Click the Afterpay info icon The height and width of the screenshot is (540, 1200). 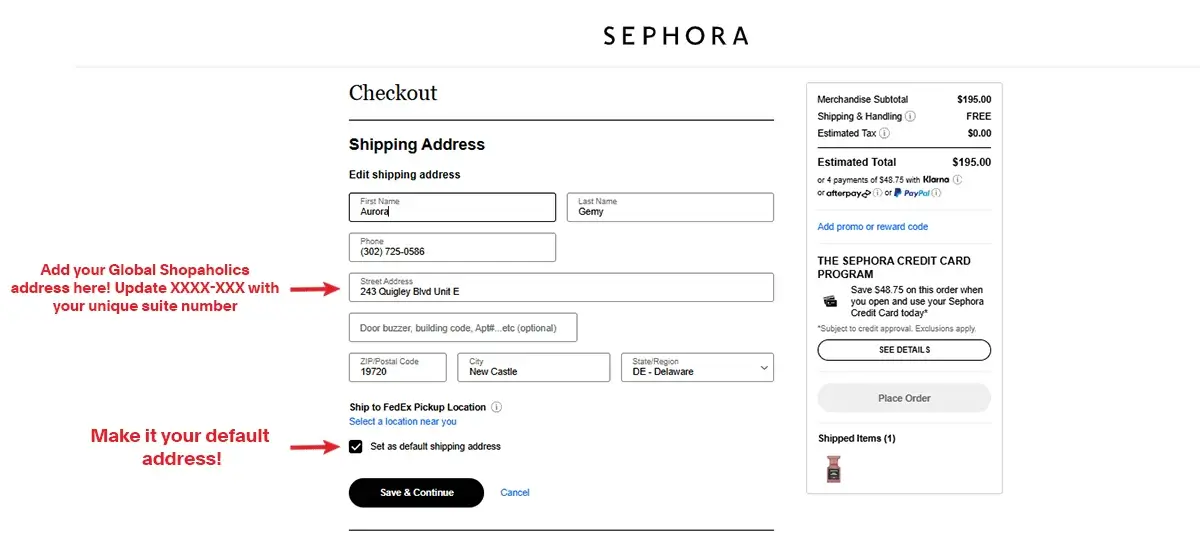[877, 193]
